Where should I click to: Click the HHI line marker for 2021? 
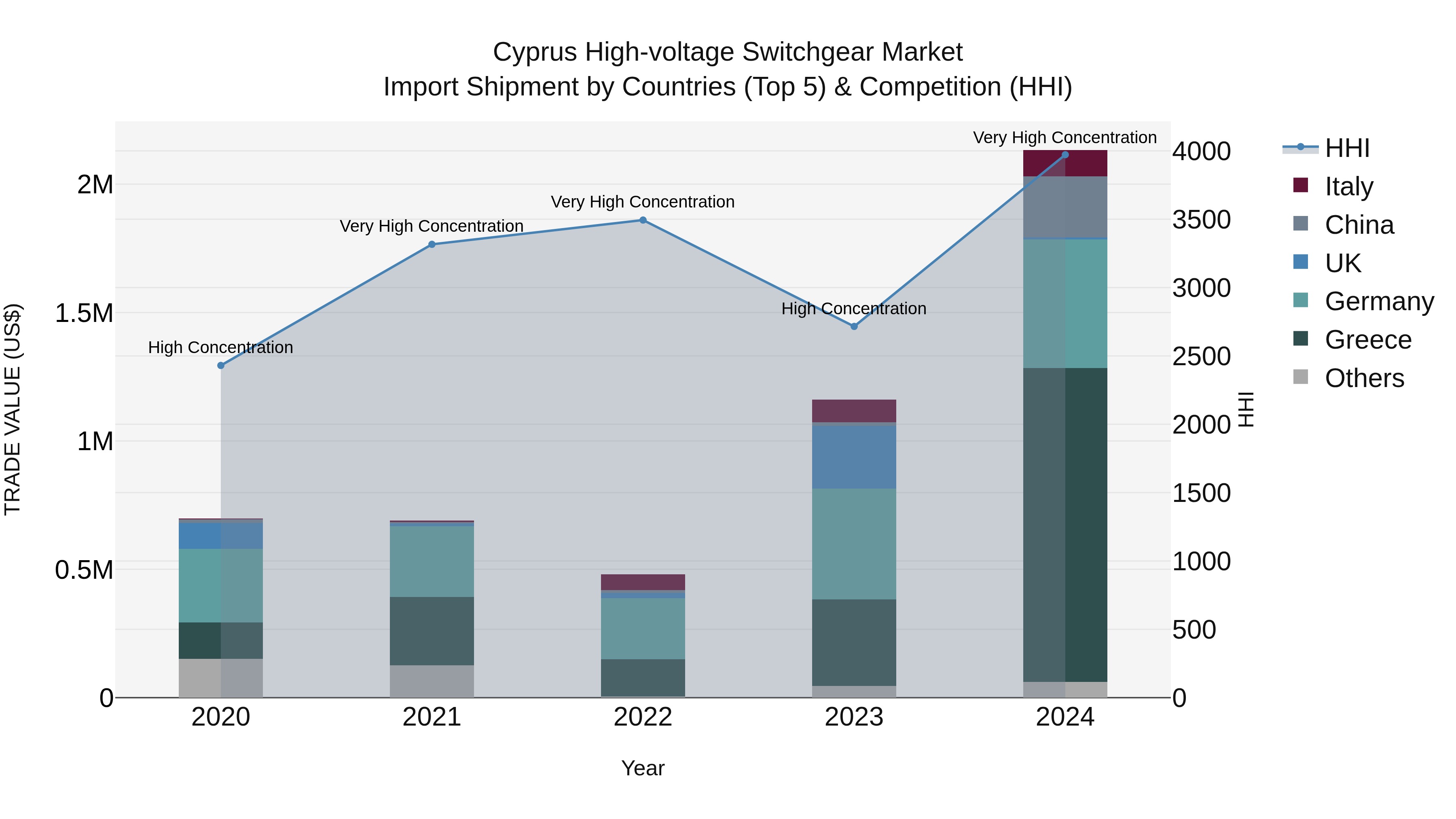click(432, 244)
